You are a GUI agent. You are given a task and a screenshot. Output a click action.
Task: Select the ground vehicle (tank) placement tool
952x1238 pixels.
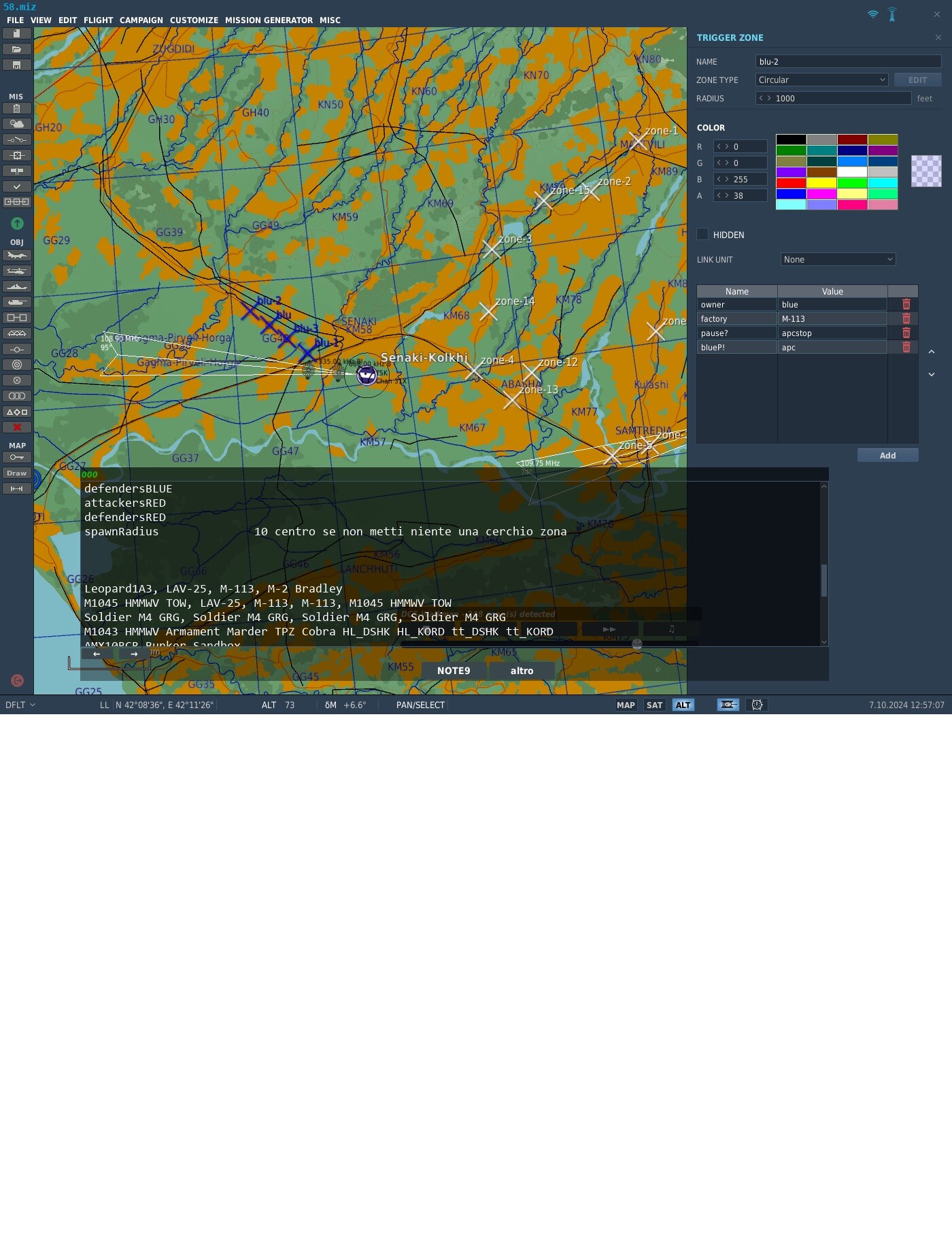click(17, 302)
